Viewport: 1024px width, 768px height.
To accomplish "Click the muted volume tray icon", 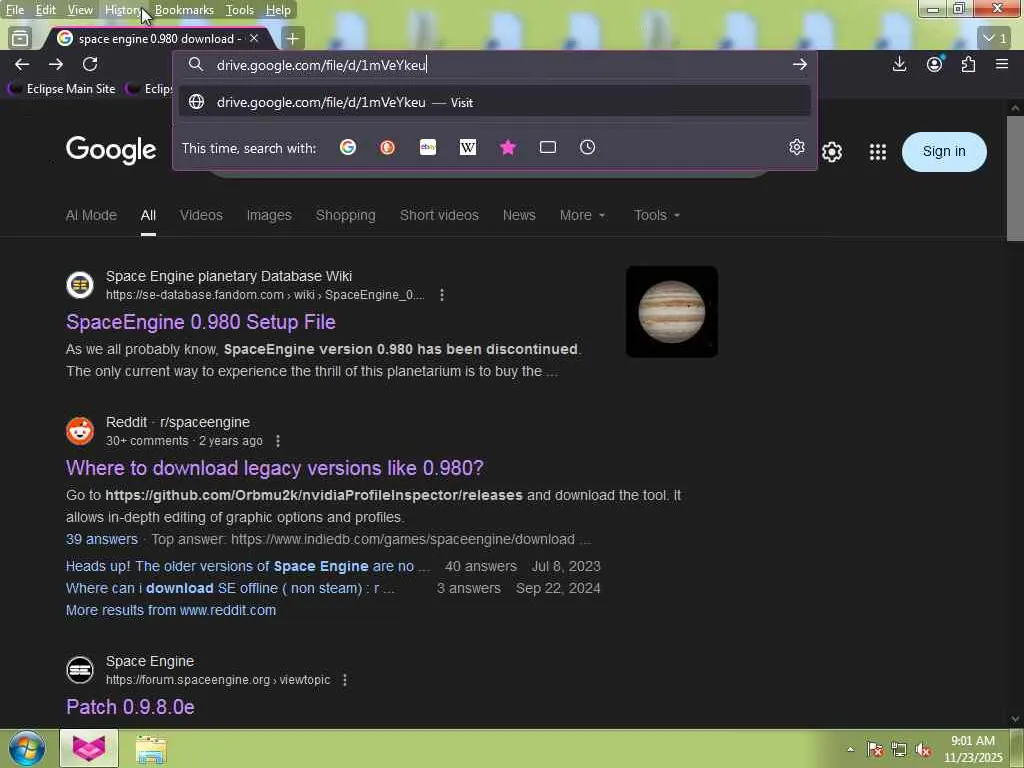I will pyautogui.click(x=923, y=749).
